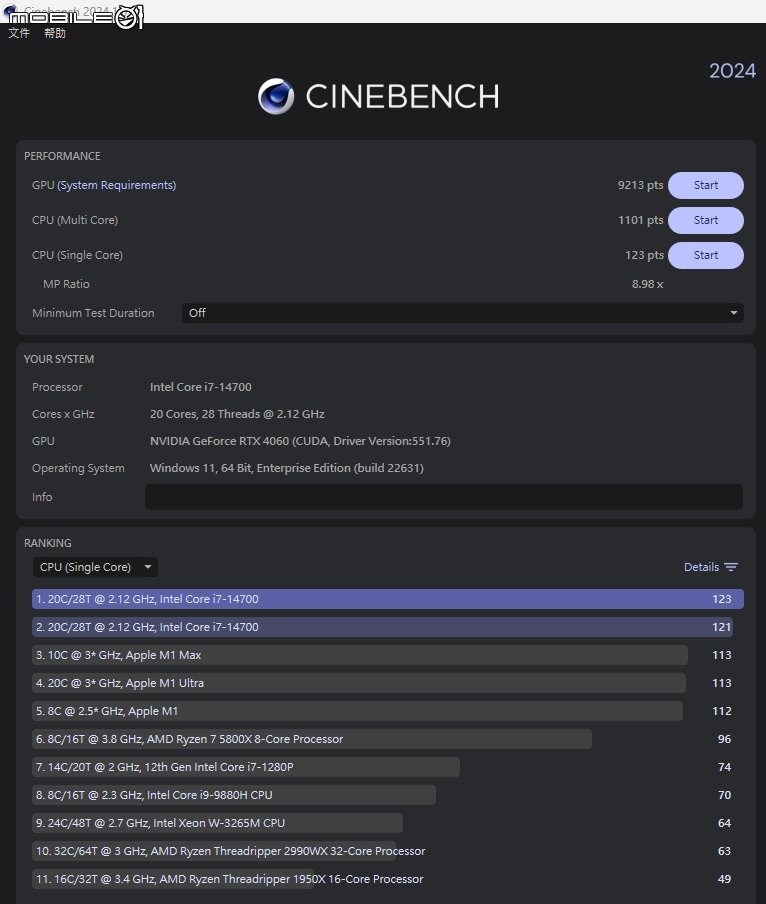Click the 123 pts single core score
The width and height of the screenshot is (766, 904).
(644, 255)
